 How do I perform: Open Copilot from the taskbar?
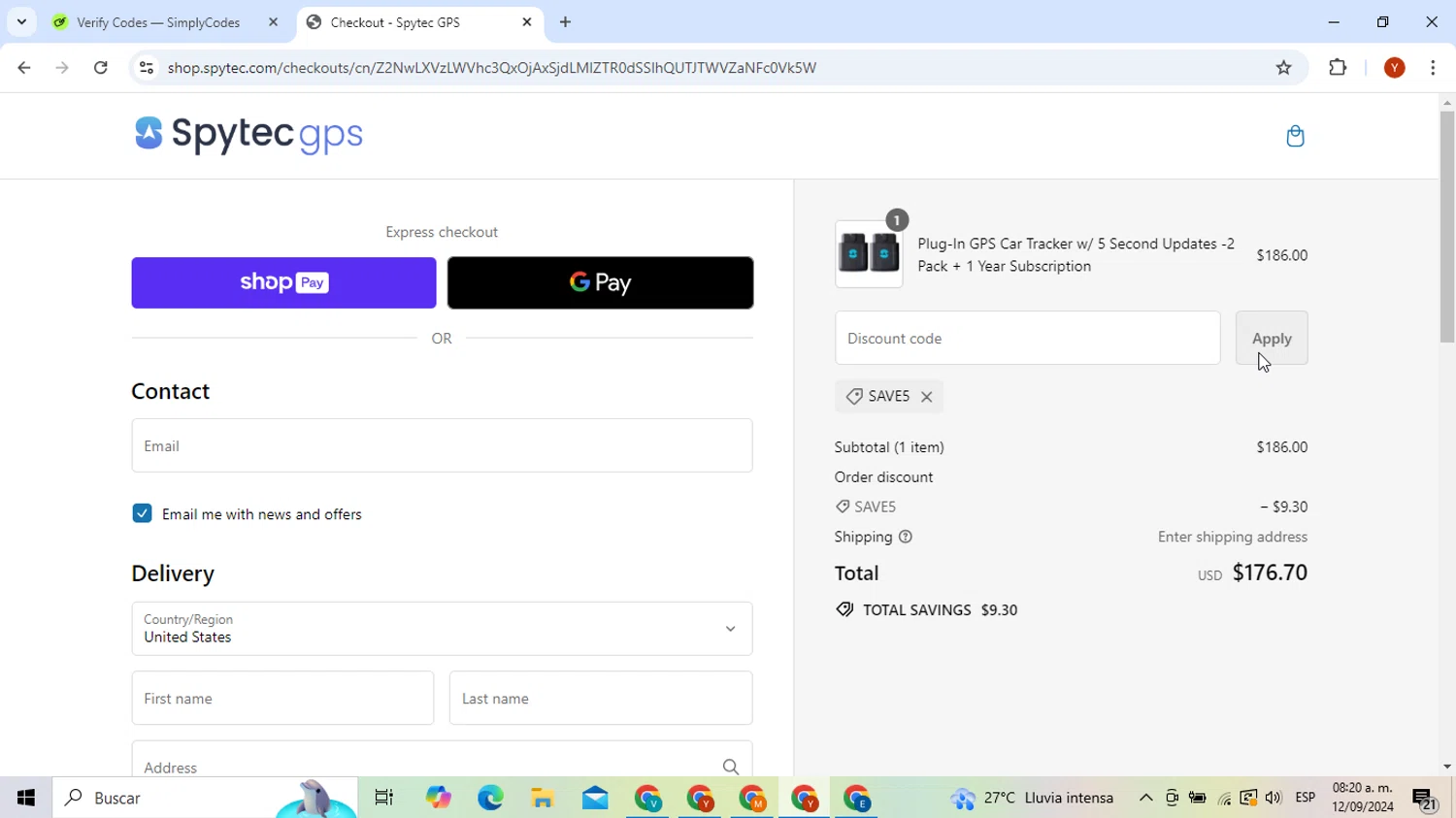438,798
